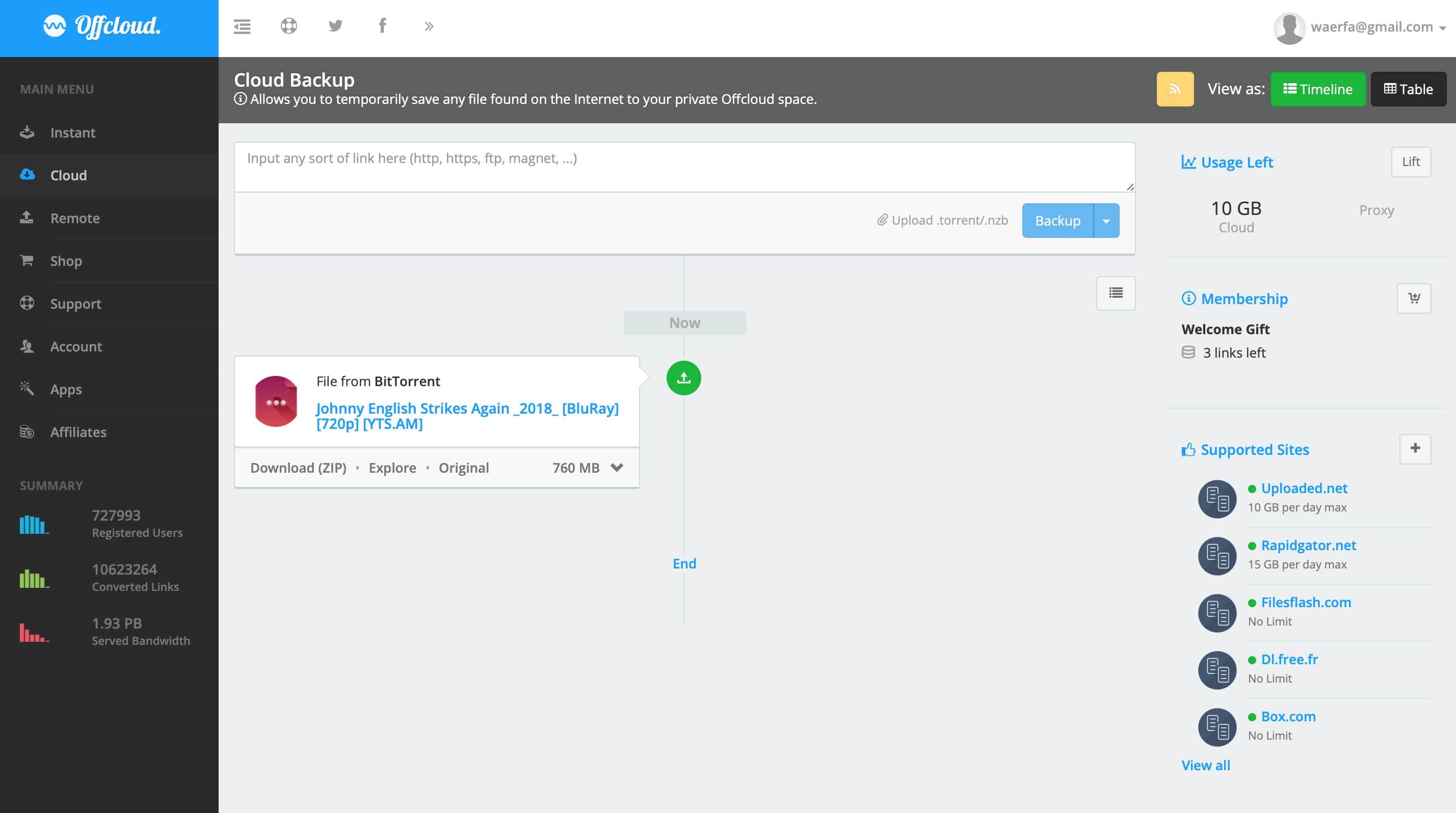Click the list view icon above the timeline
This screenshot has width=1456, height=813.
pos(1116,293)
